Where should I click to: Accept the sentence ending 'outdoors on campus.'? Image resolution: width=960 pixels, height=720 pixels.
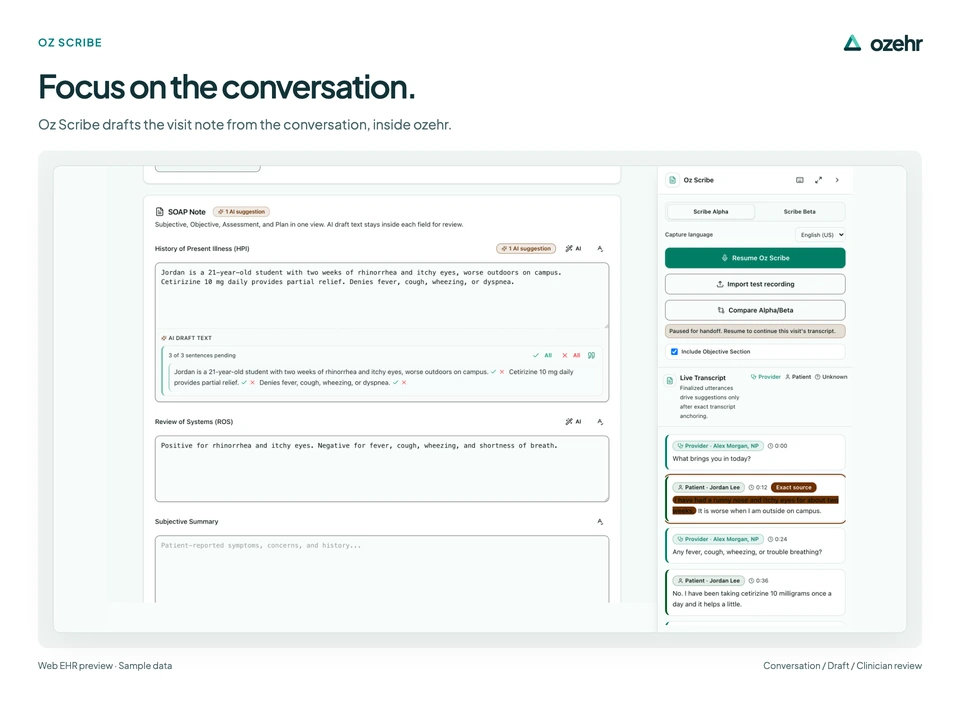click(x=493, y=372)
